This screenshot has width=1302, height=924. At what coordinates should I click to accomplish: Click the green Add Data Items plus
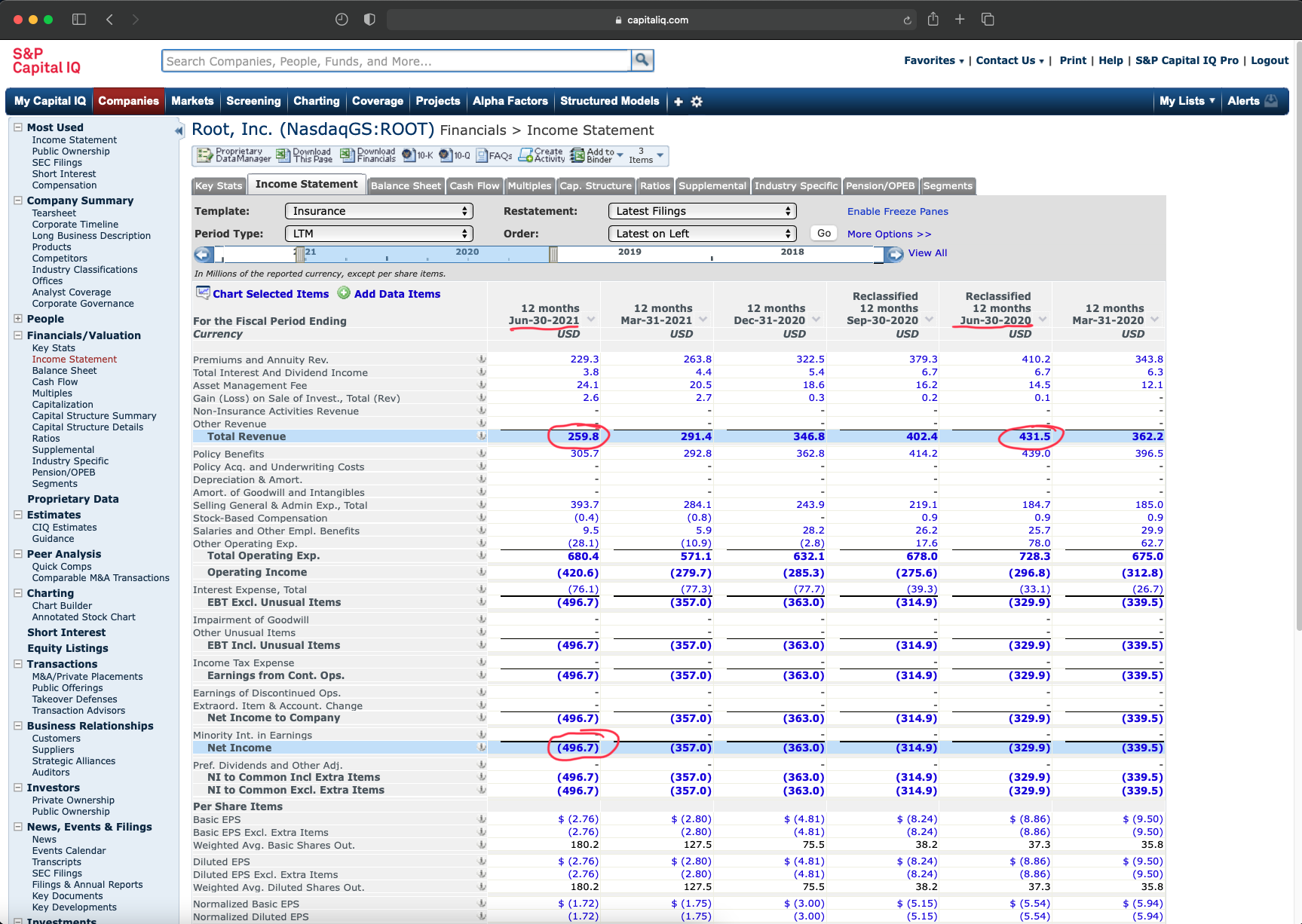click(344, 293)
